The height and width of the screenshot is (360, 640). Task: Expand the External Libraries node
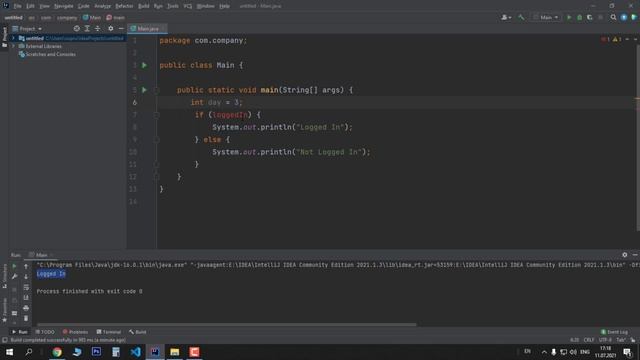[13, 46]
